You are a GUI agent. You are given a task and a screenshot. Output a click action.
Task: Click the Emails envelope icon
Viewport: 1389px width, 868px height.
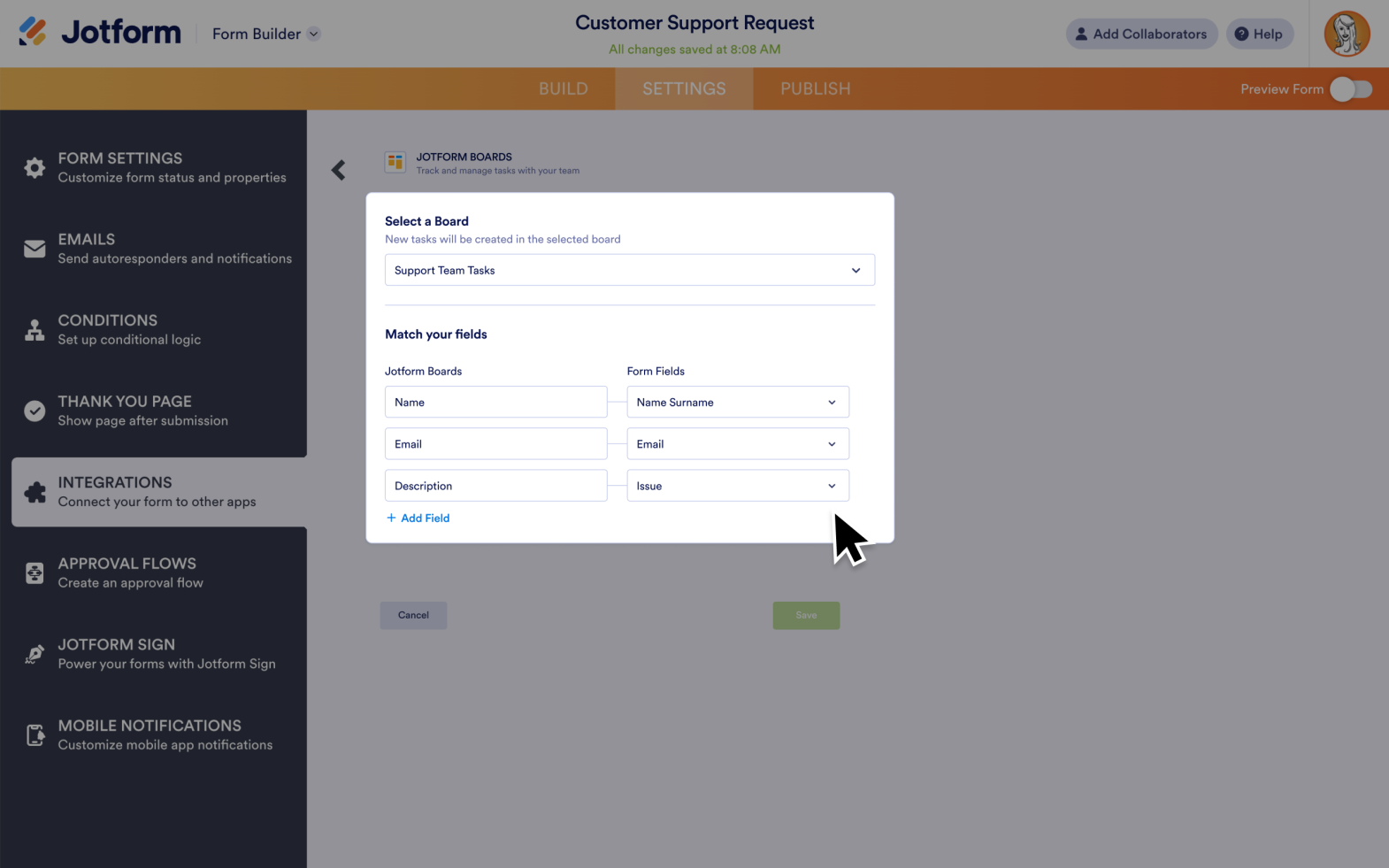pos(35,249)
